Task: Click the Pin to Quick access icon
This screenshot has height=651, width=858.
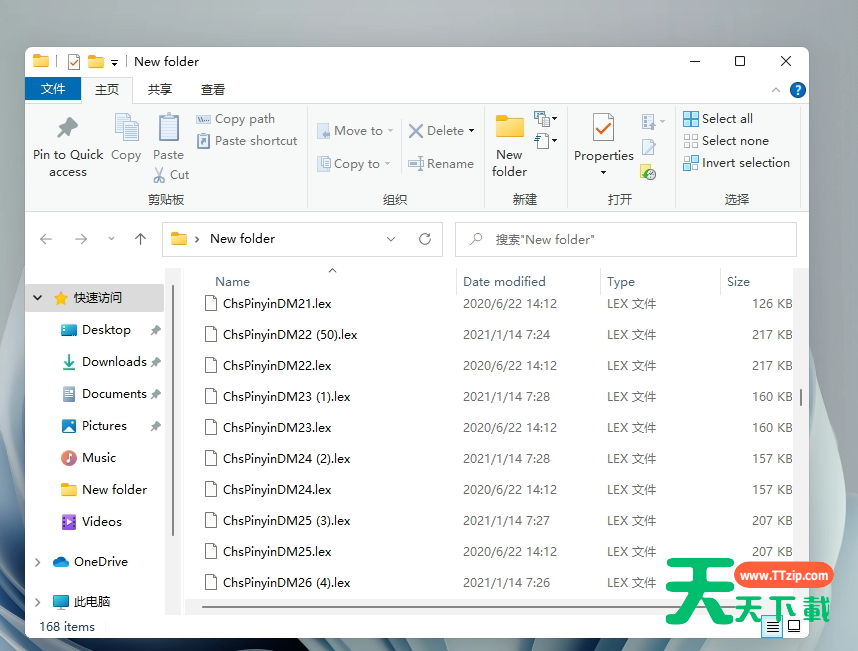Action: coord(67,129)
